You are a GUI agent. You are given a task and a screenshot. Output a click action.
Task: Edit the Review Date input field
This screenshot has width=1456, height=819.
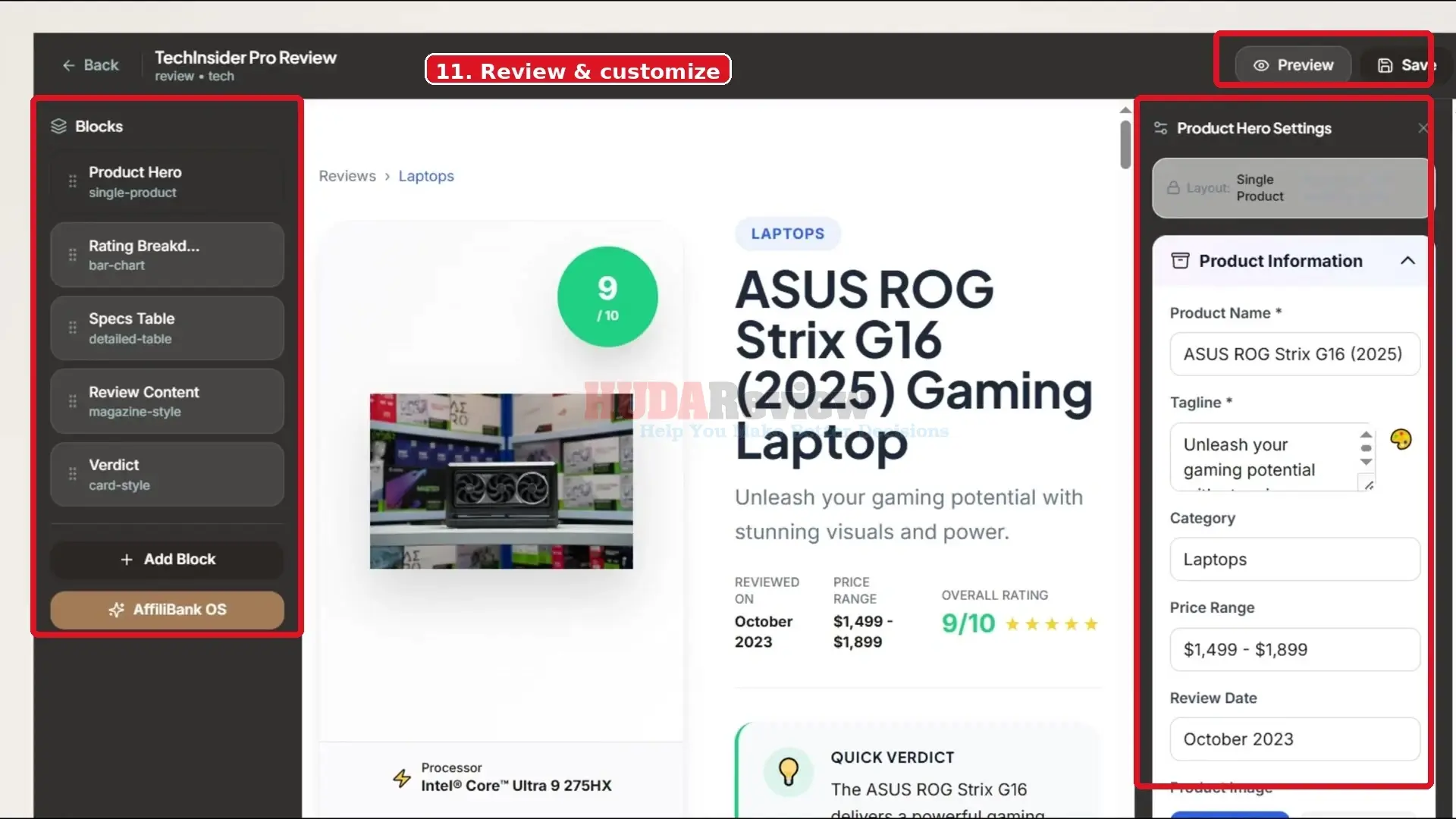[1294, 739]
